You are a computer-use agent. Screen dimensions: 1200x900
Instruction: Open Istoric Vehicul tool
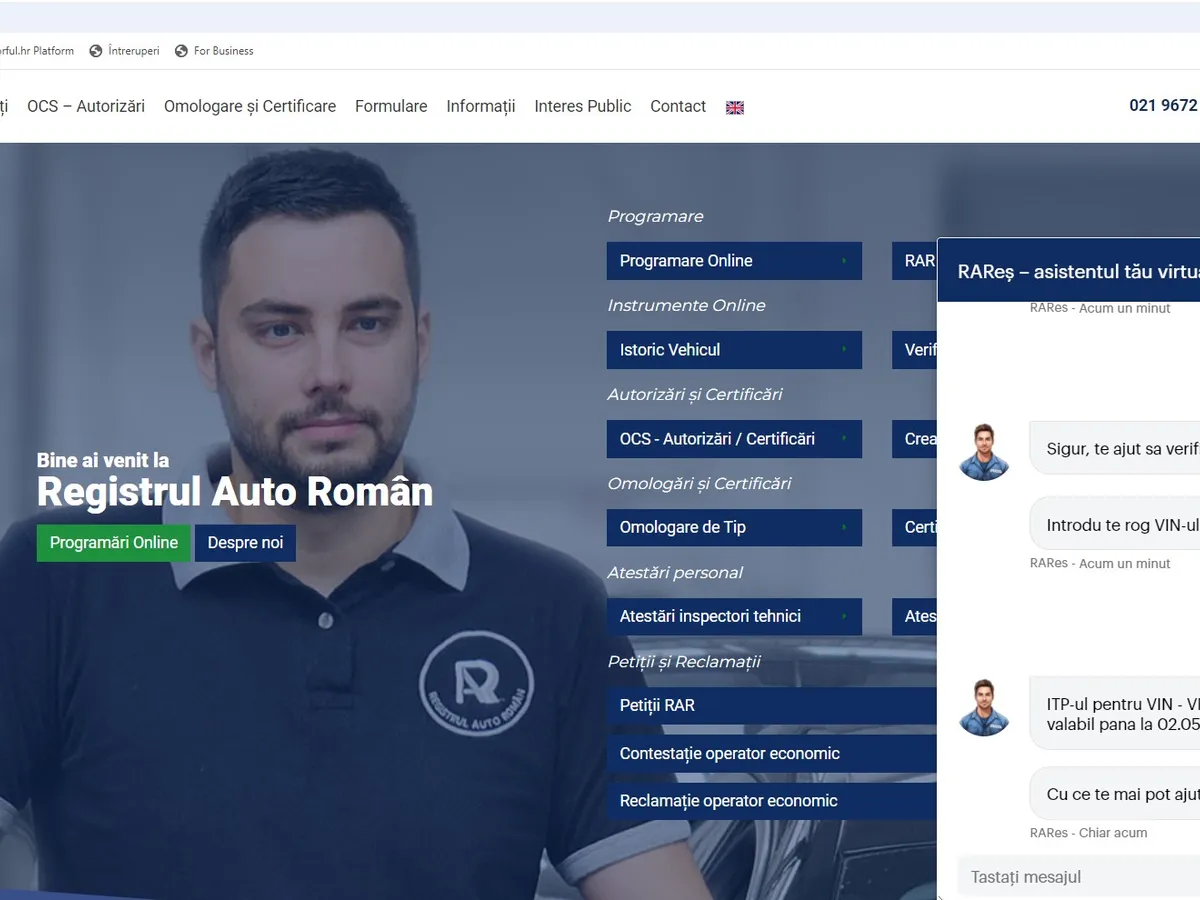tap(734, 350)
